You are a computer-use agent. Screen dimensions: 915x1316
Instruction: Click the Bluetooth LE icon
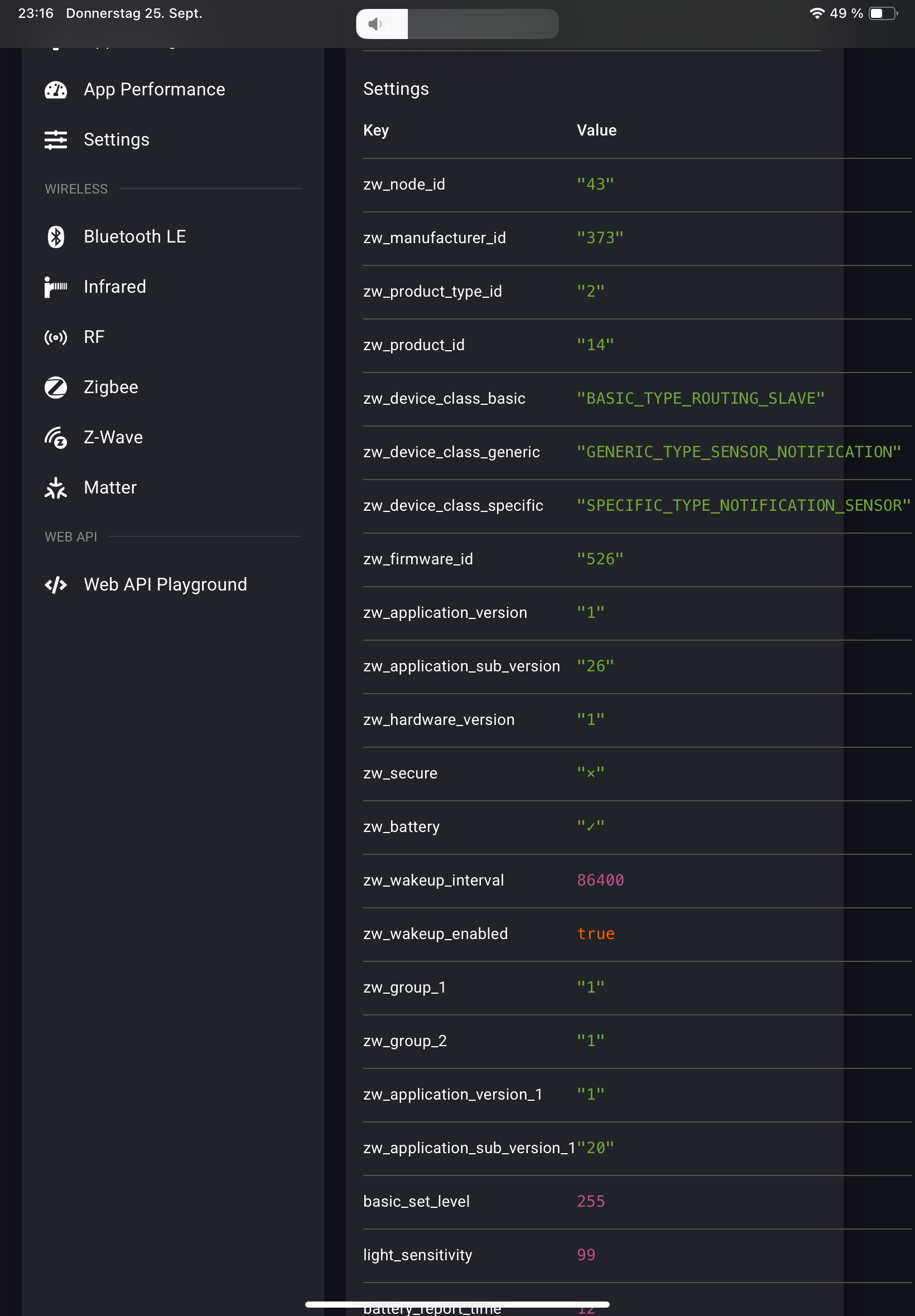56,236
